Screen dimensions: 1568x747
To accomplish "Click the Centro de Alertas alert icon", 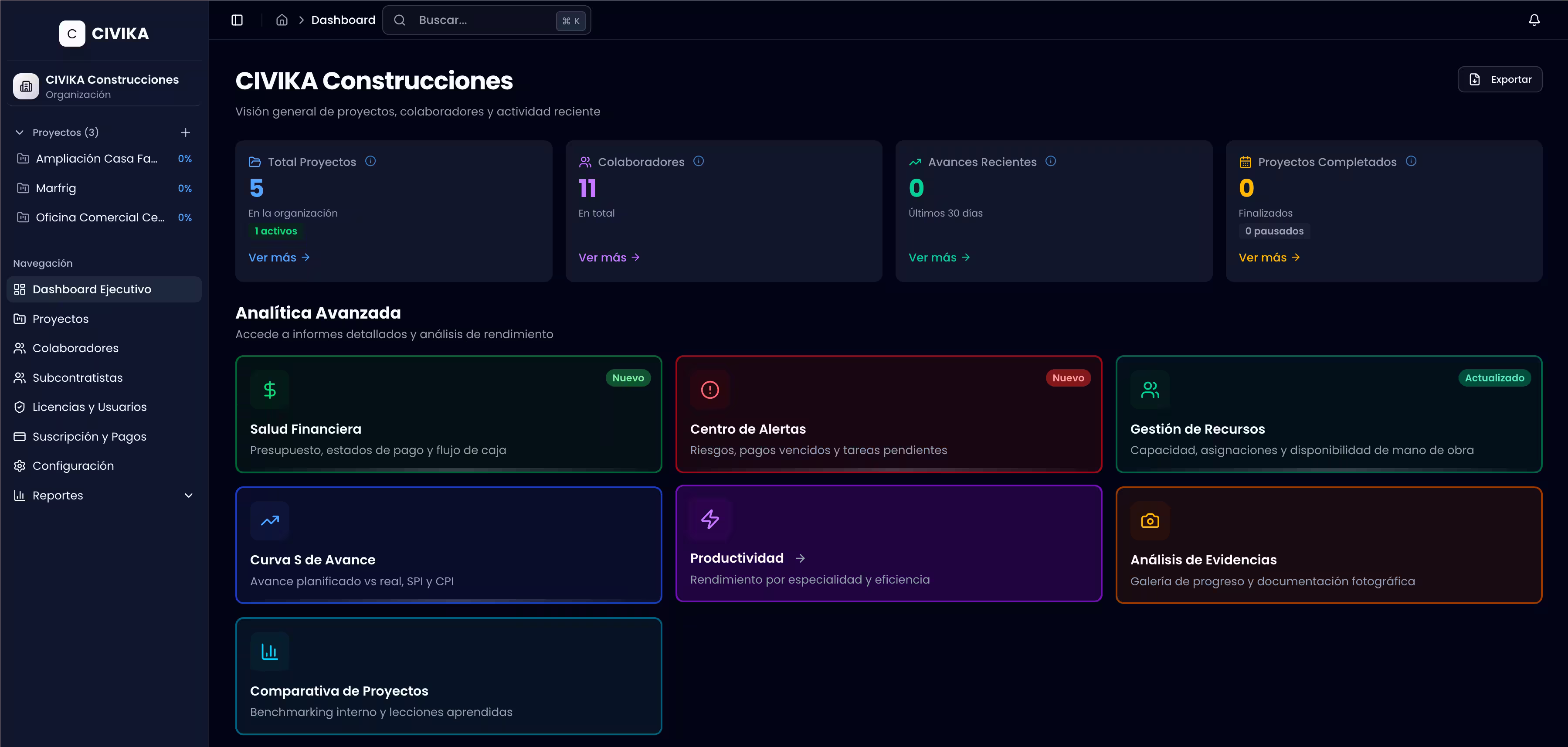I will (709, 390).
